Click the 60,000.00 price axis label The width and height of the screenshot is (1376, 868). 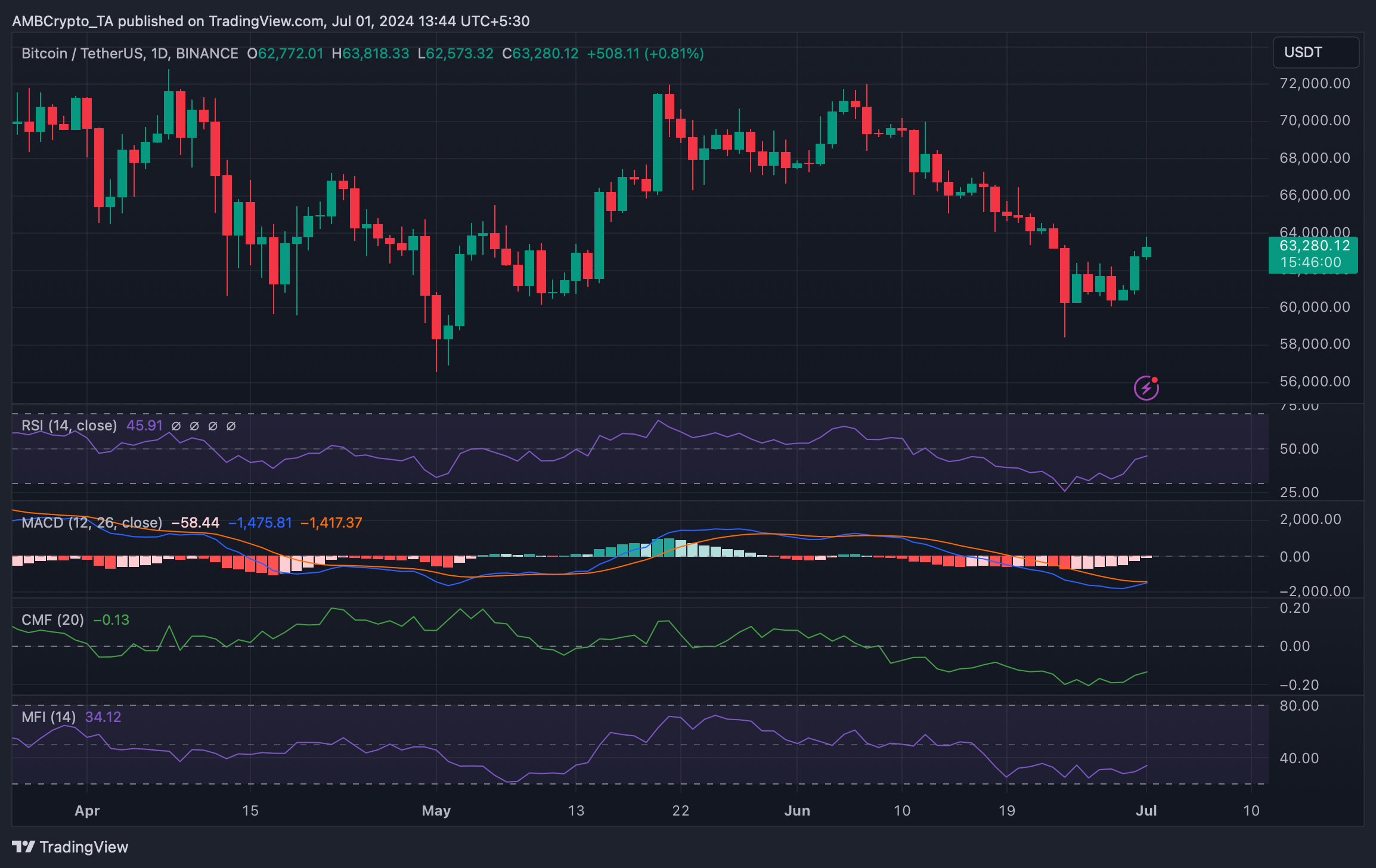coord(1315,307)
